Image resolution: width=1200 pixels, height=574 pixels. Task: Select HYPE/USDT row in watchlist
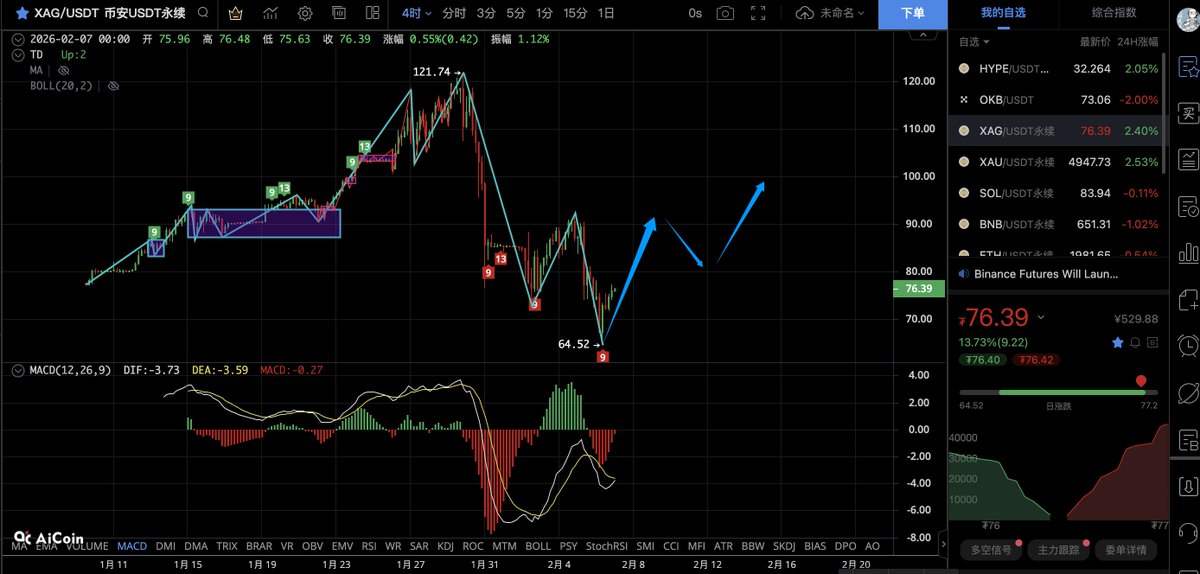click(x=1060, y=69)
